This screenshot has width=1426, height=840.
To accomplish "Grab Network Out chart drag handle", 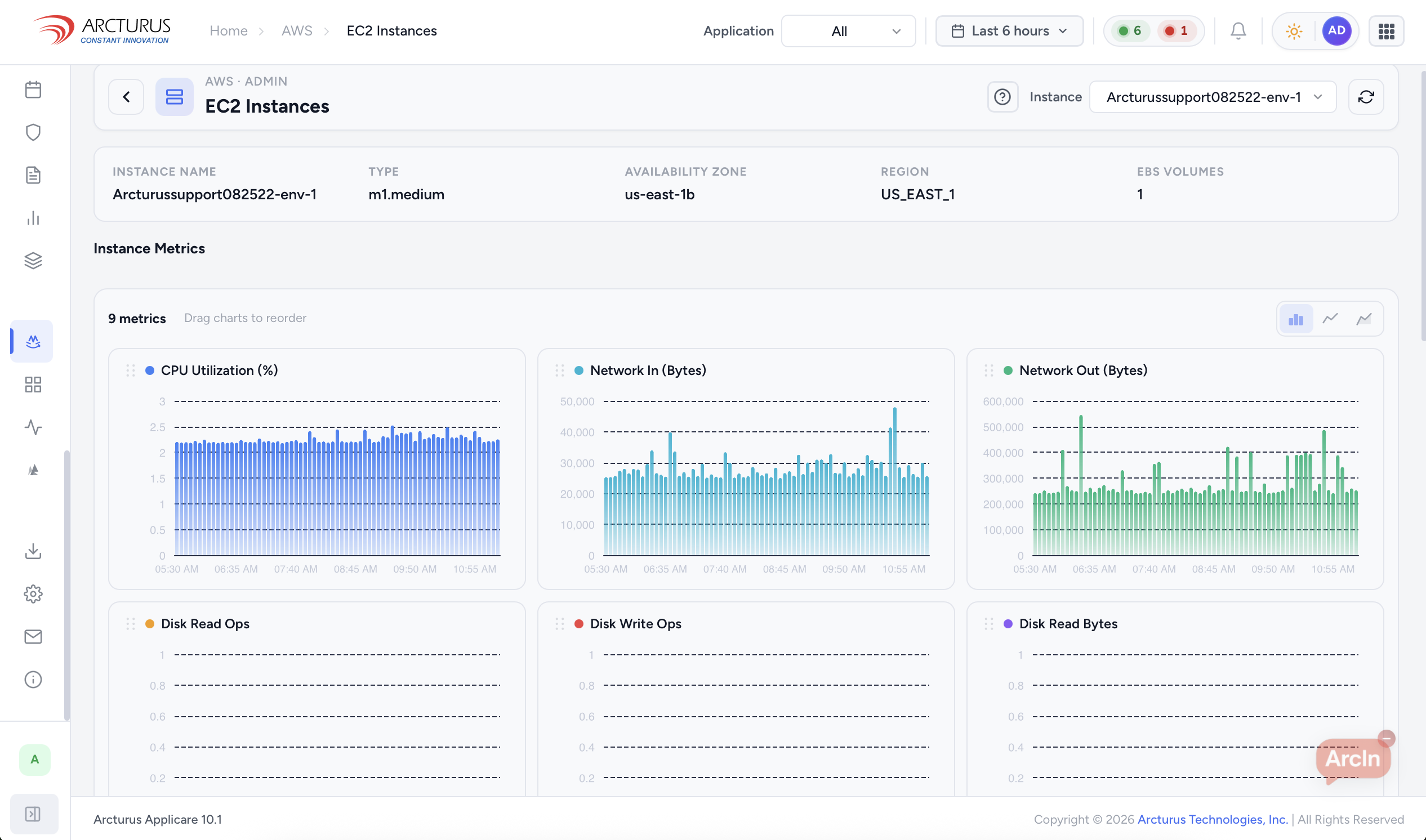I will click(988, 370).
